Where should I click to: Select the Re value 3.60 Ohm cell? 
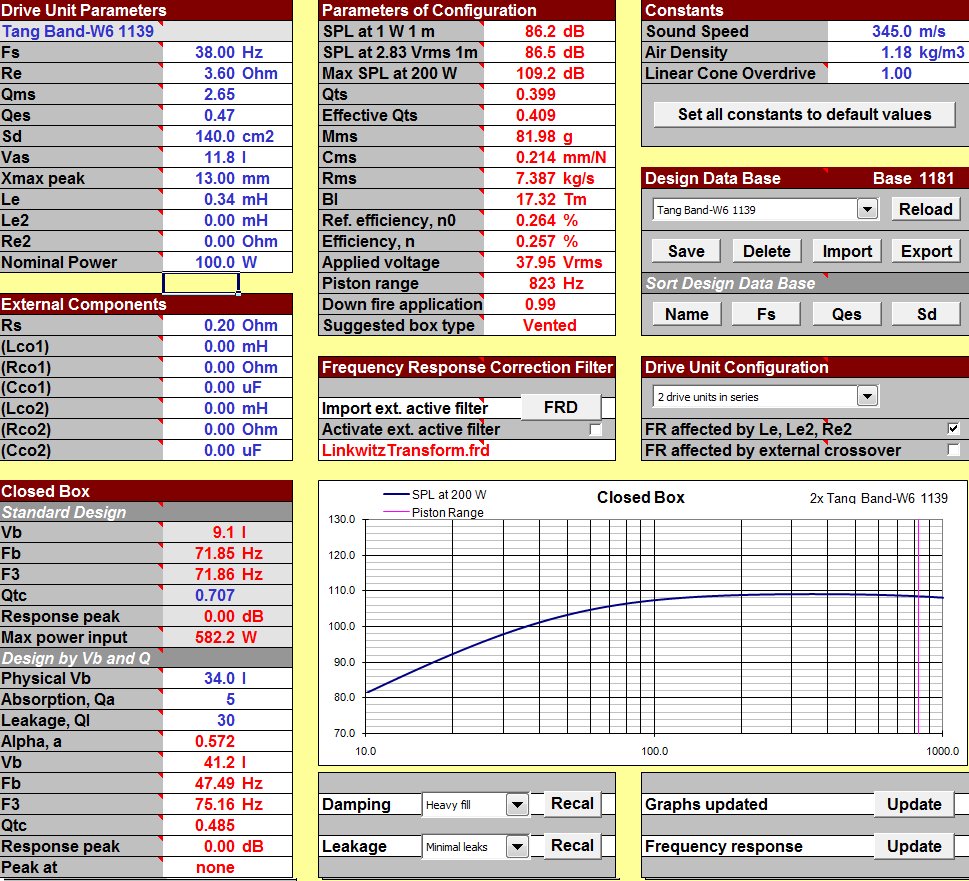(227, 74)
